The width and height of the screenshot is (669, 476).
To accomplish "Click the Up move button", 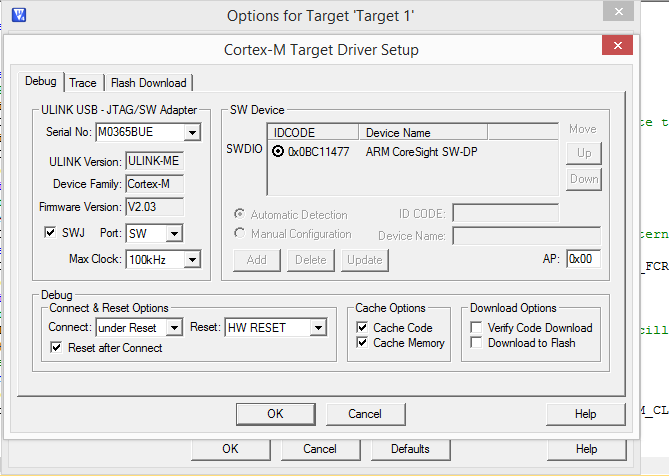I will pyautogui.click(x=584, y=153).
